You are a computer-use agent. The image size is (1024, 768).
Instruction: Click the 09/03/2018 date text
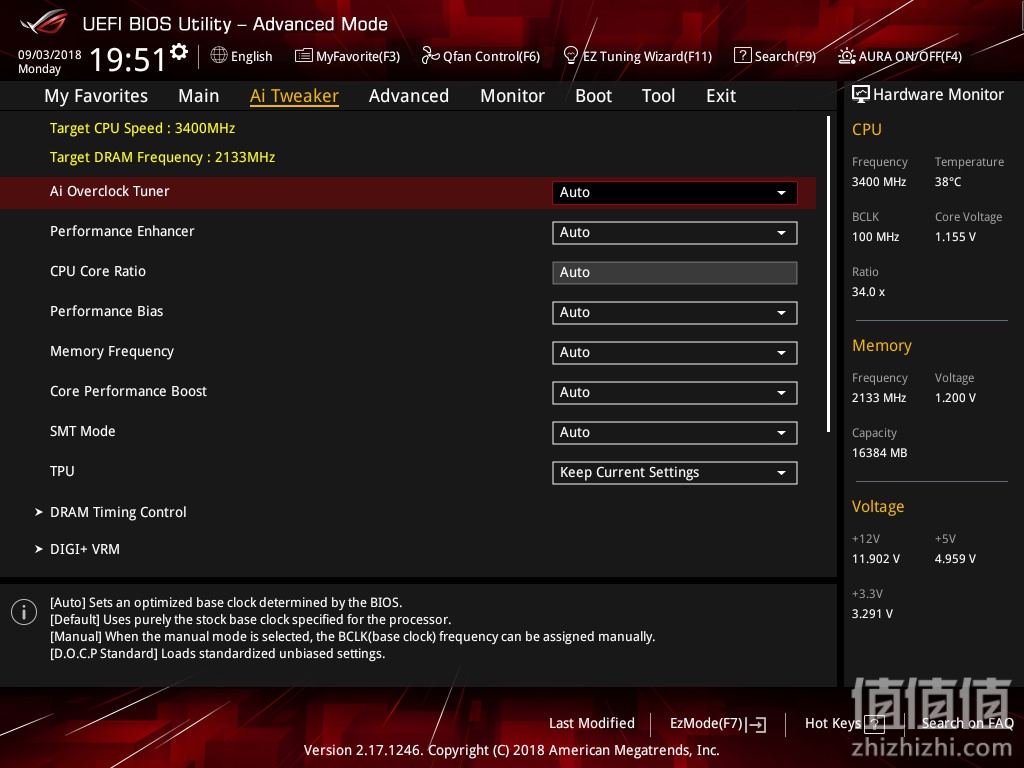50,54
